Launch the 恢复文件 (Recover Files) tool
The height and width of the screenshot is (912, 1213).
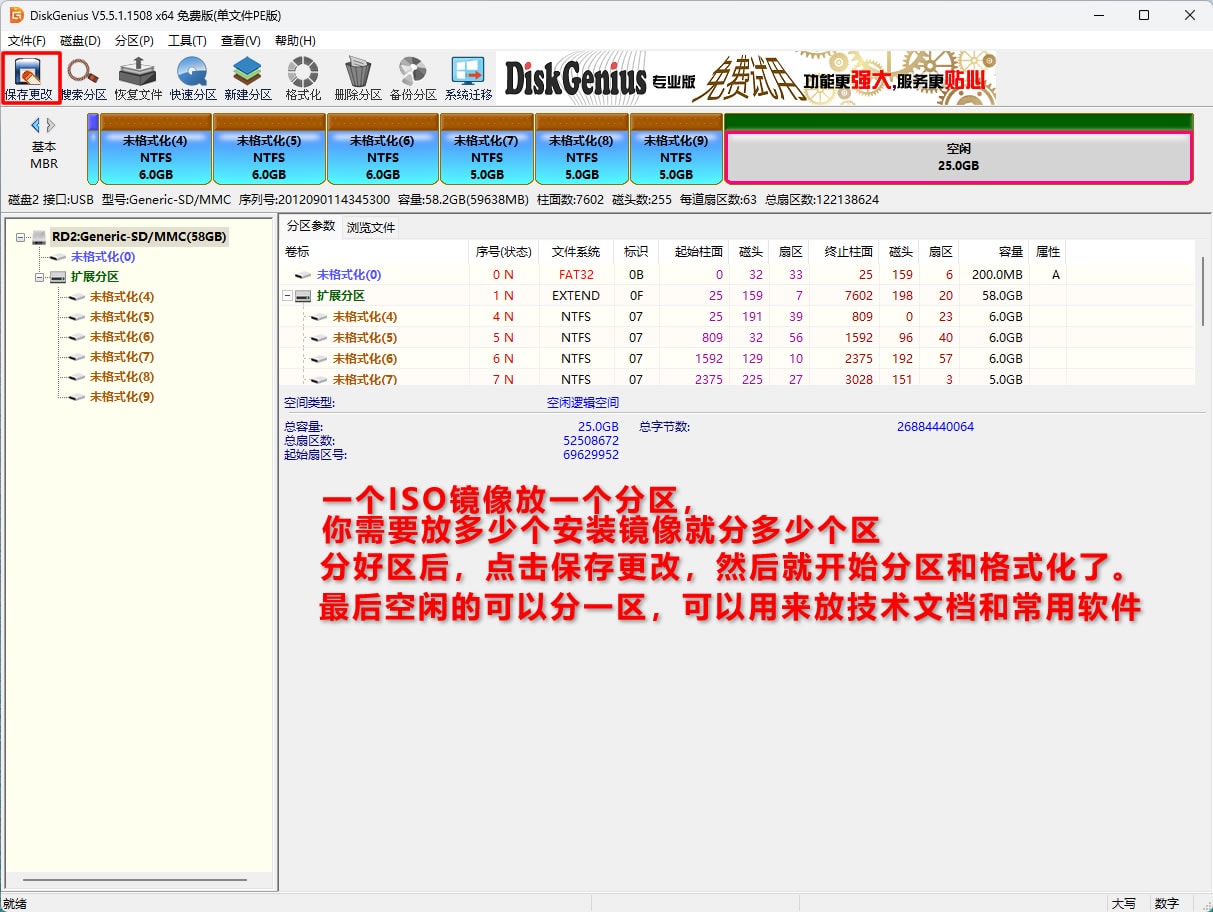pyautogui.click(x=137, y=78)
